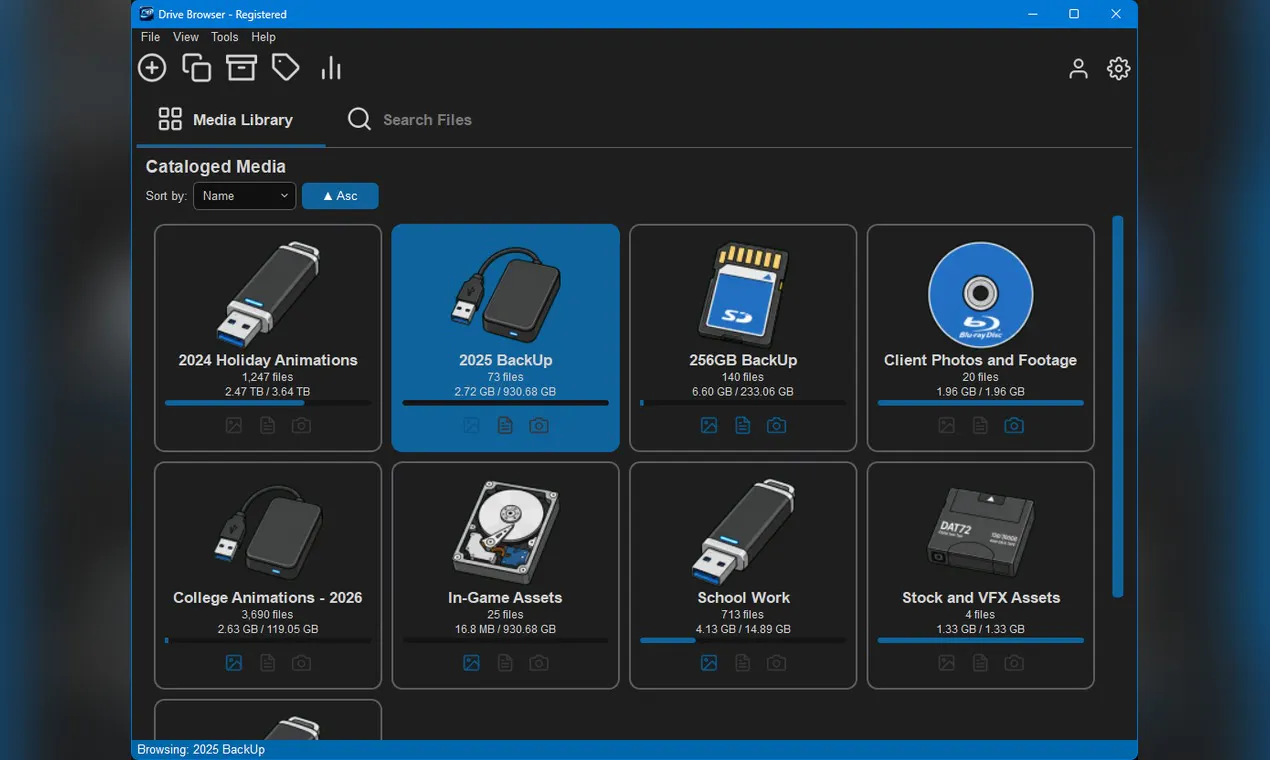Image resolution: width=1270 pixels, height=760 pixels.
Task: Open the settings gear icon
Action: tap(1118, 68)
